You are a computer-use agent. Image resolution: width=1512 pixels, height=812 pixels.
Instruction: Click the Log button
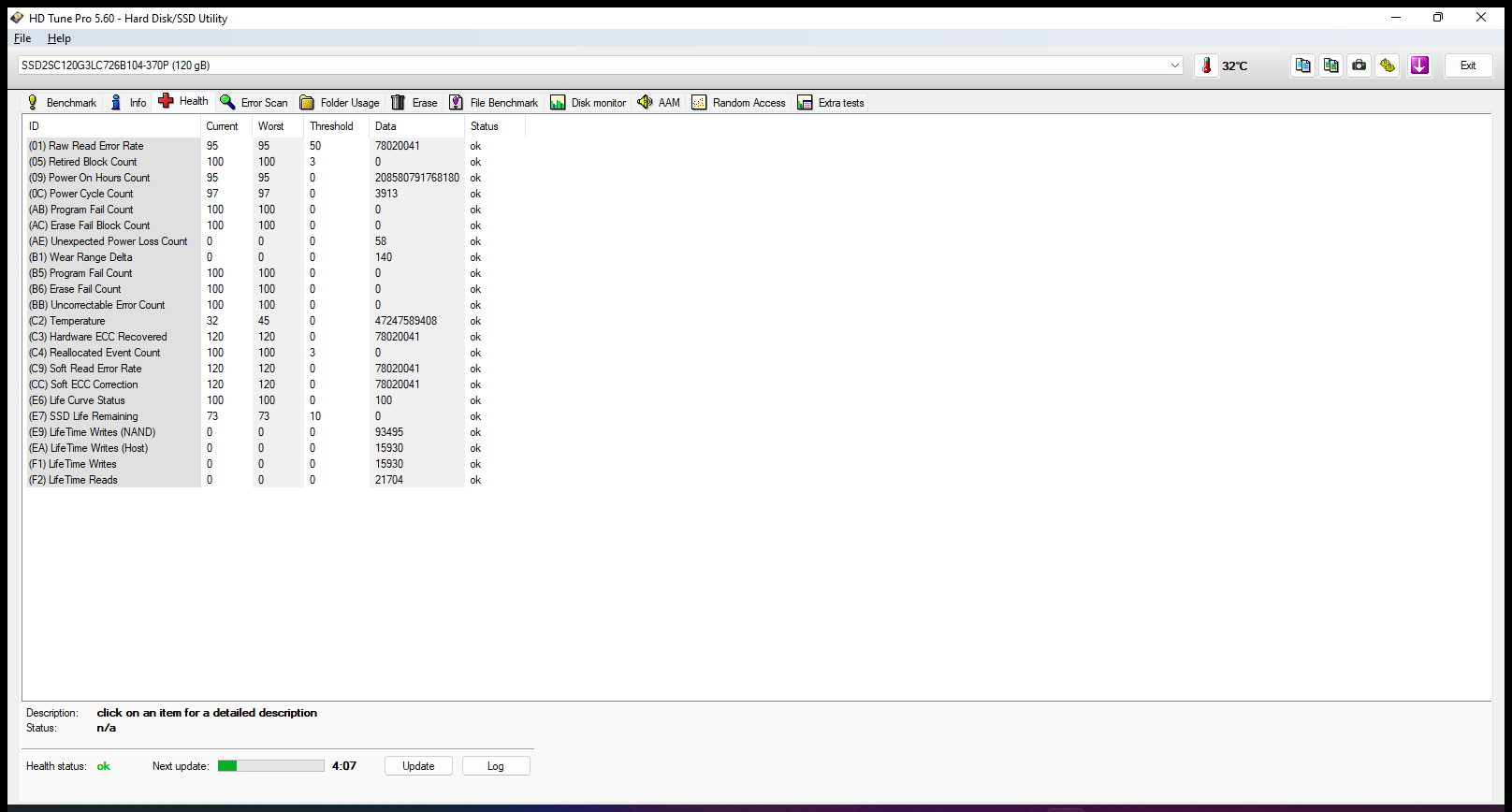click(496, 766)
